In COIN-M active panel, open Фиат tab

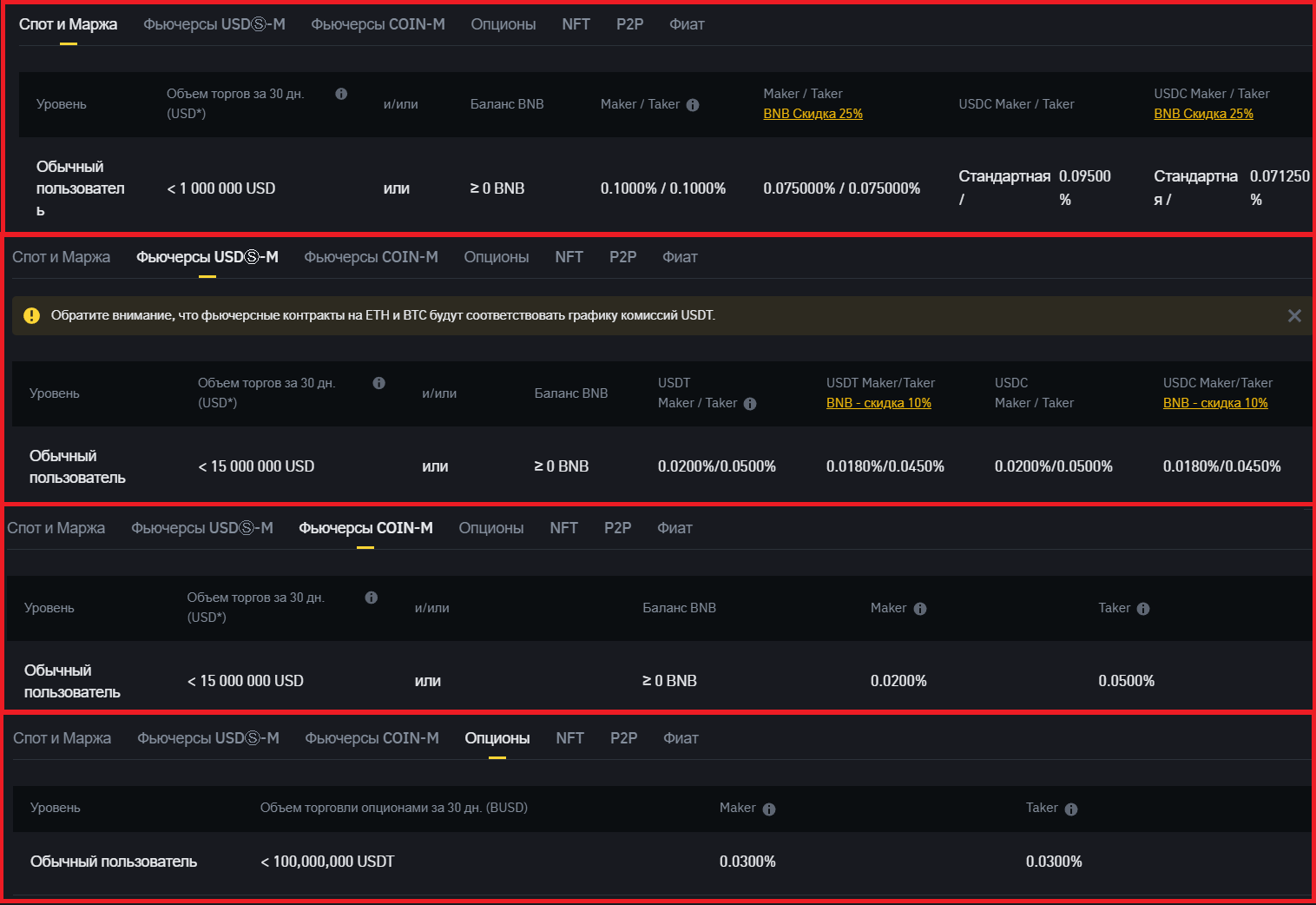[674, 528]
